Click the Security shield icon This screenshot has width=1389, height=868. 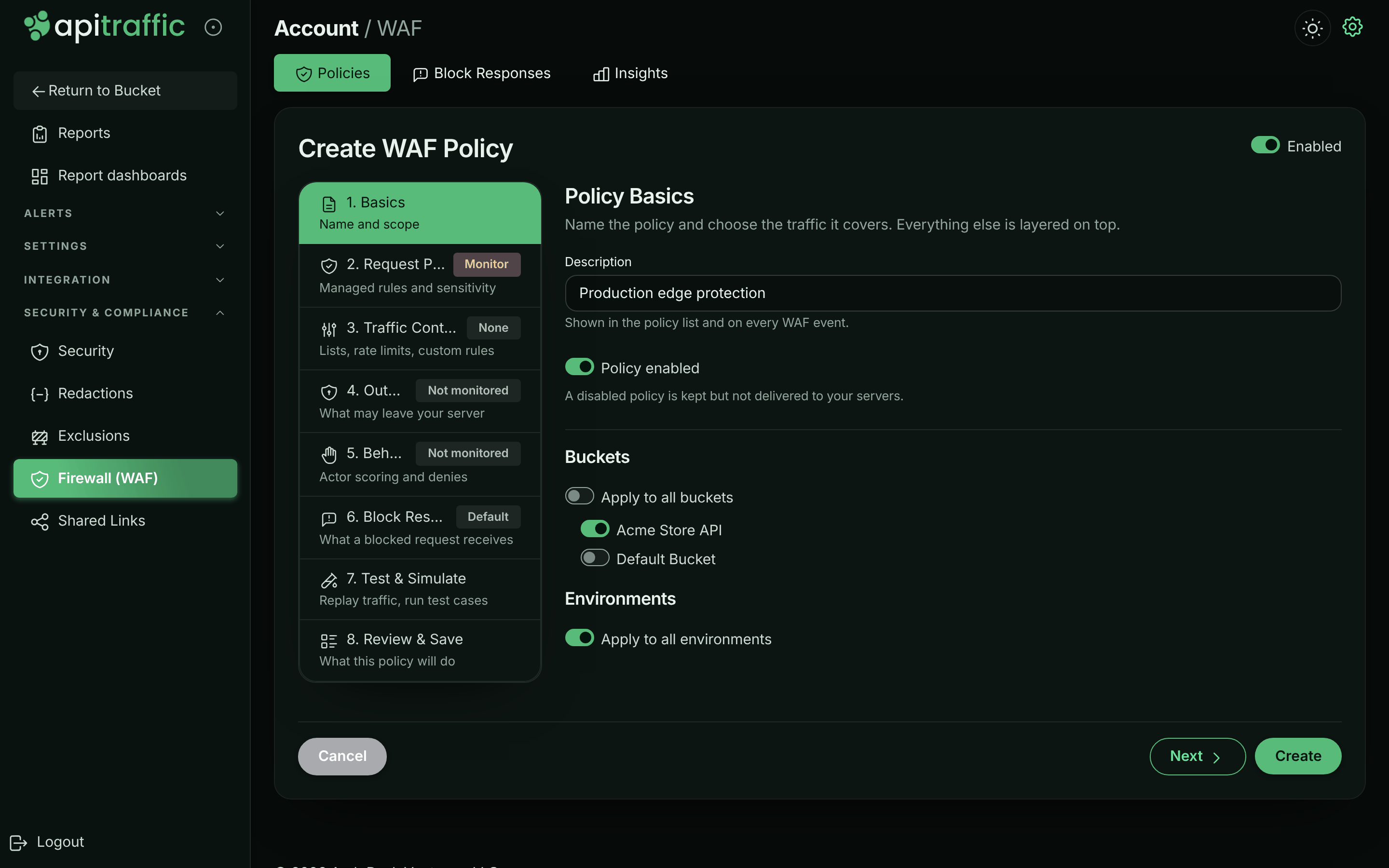pyautogui.click(x=40, y=352)
